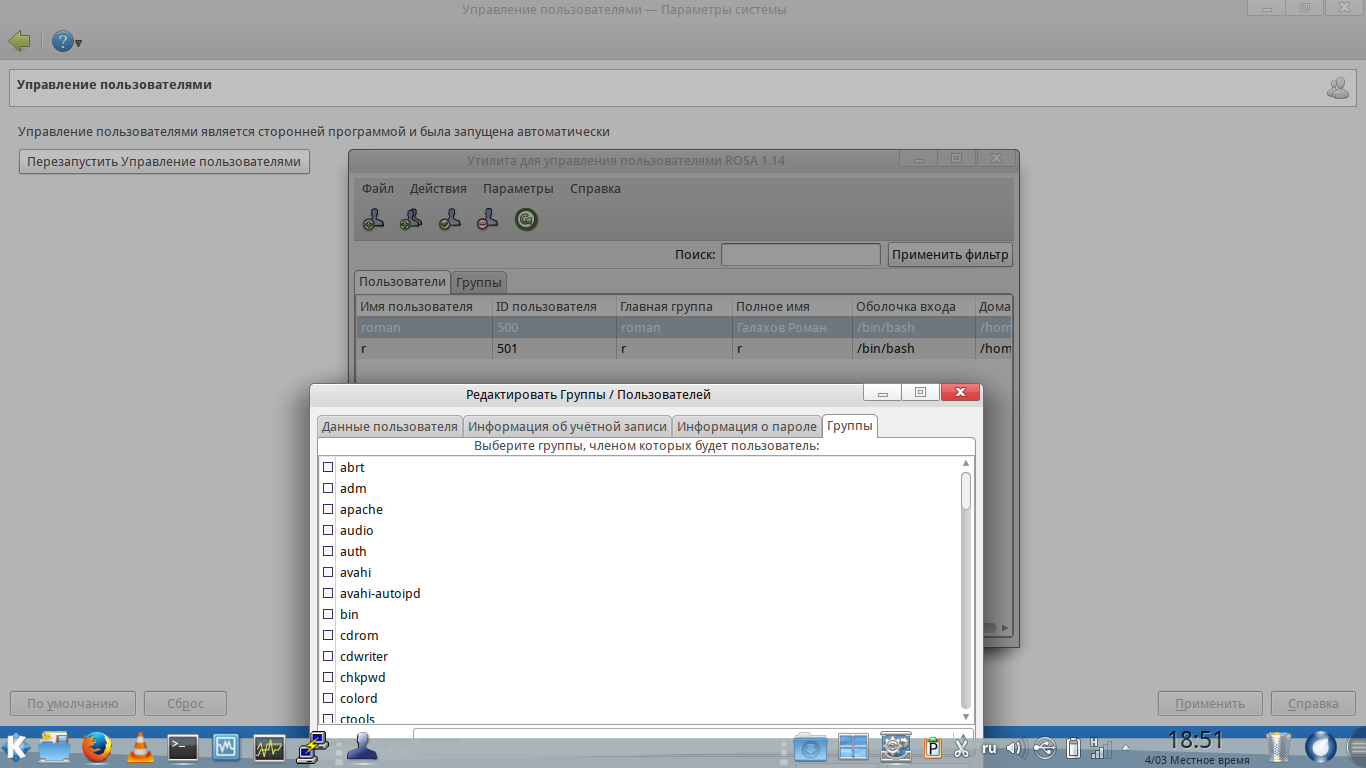The image size is (1366, 768).
Task: Switch to the user management taskbar entry
Action: click(361, 747)
